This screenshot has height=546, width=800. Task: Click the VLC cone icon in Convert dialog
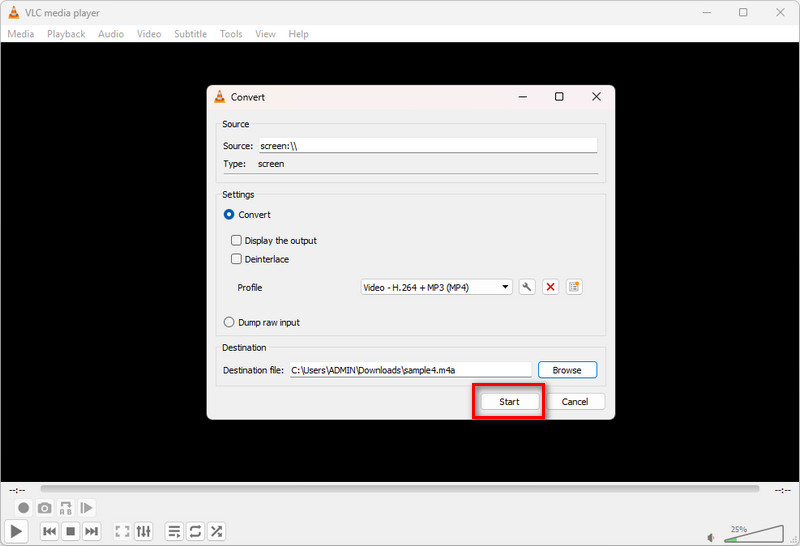point(219,96)
